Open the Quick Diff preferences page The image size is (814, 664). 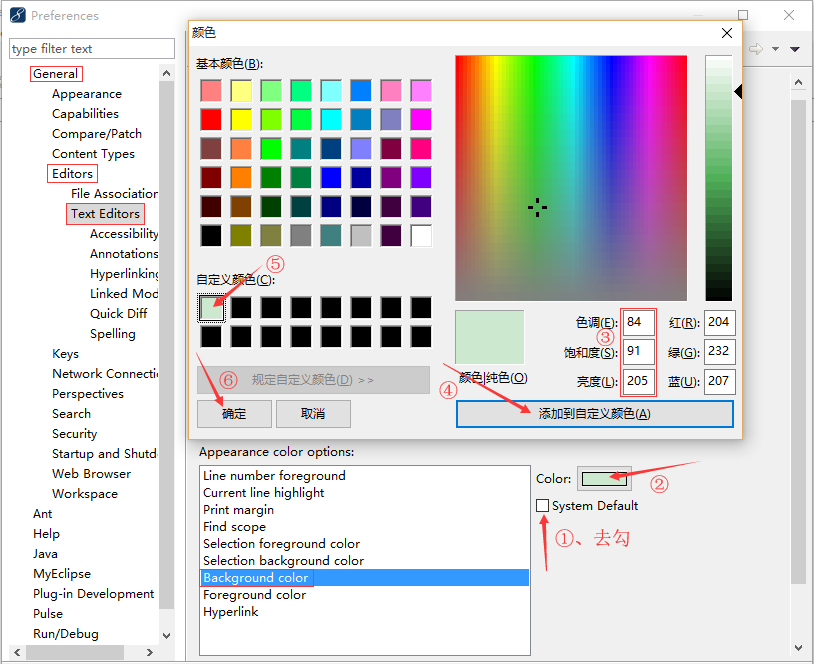tap(118, 314)
